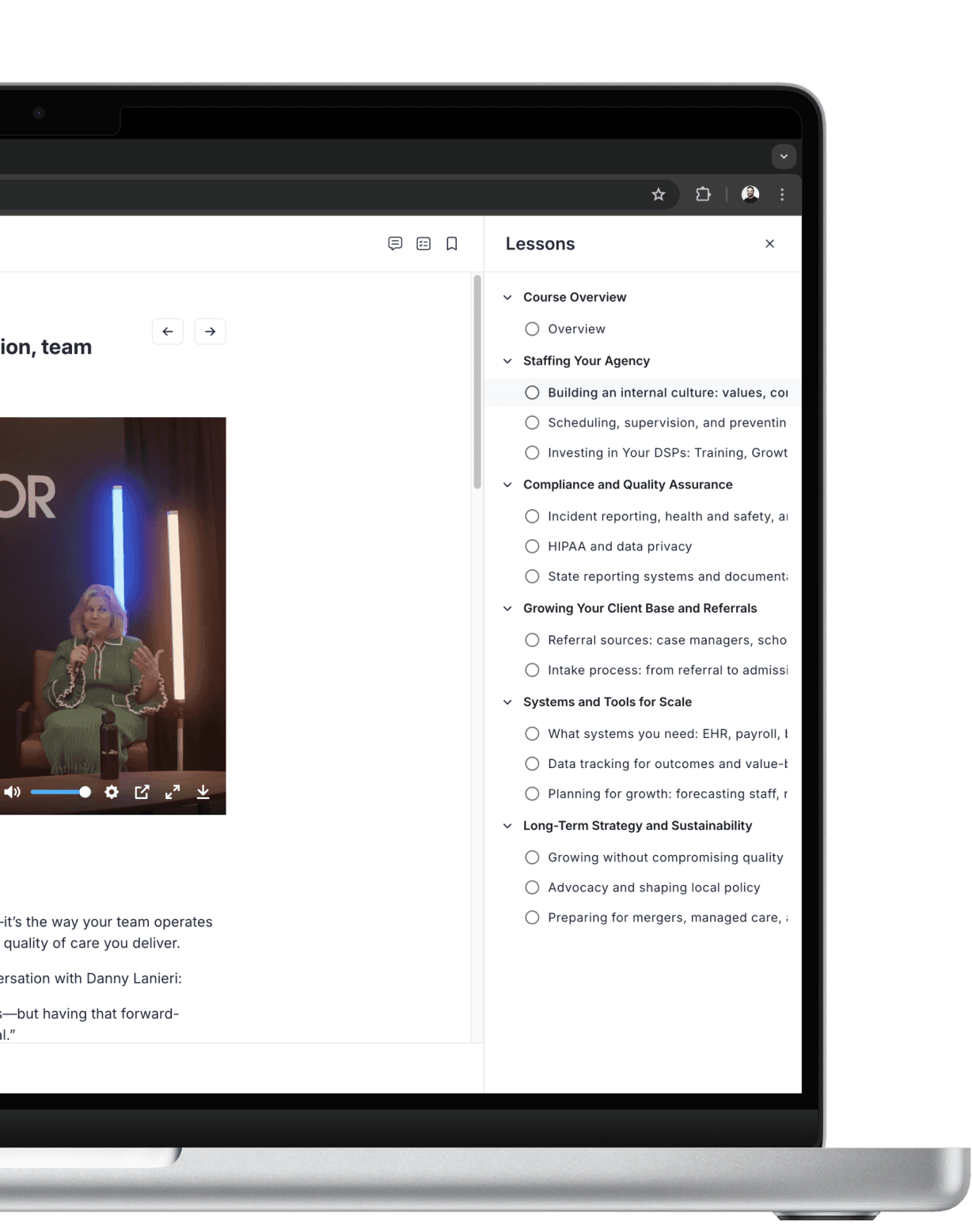Viewport: 972px width, 1232px height.
Task: Open Investing in Your DSPs lesson
Action: click(x=667, y=453)
